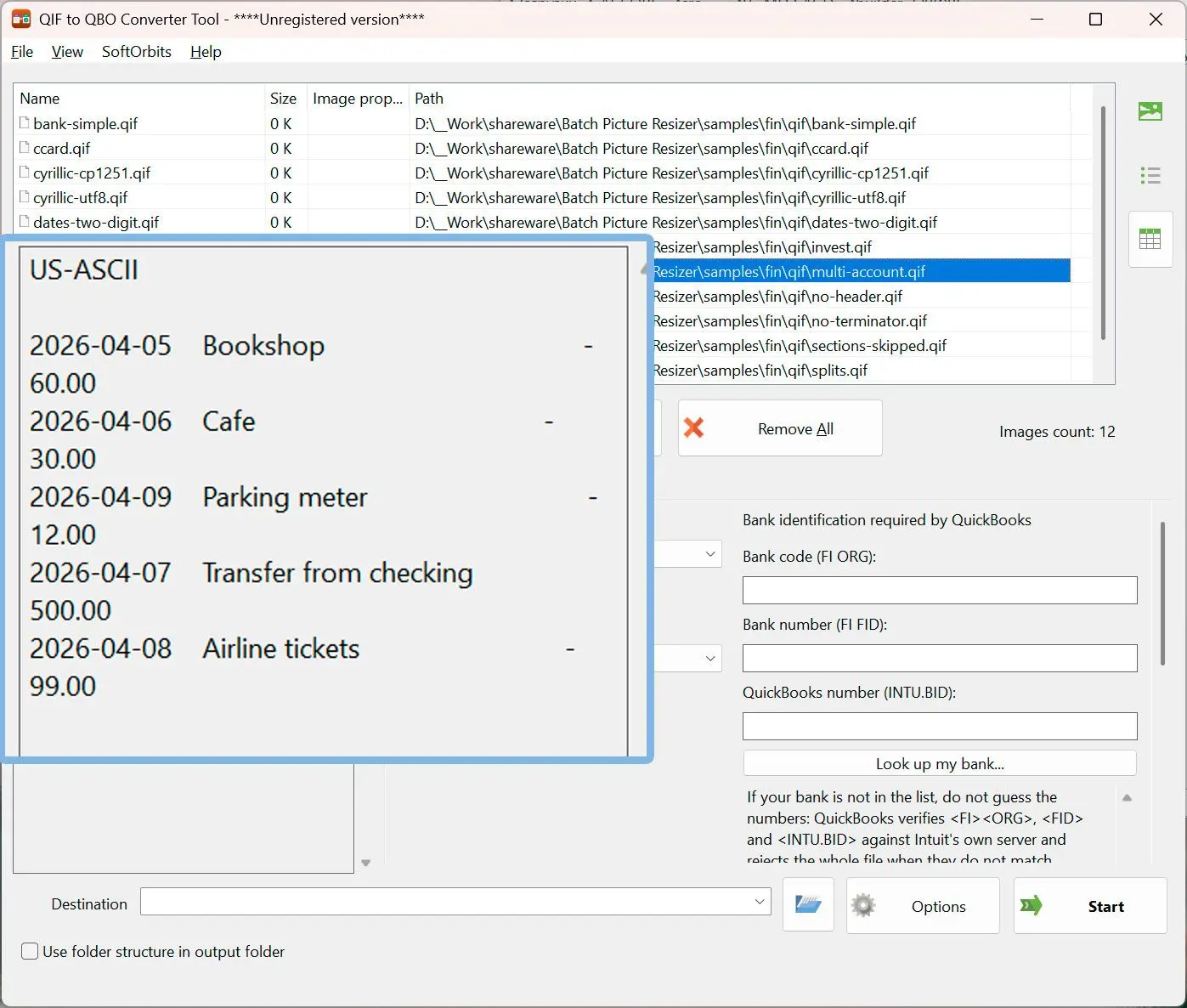Select the cyrillic-utf8.qif file row

pos(542,198)
